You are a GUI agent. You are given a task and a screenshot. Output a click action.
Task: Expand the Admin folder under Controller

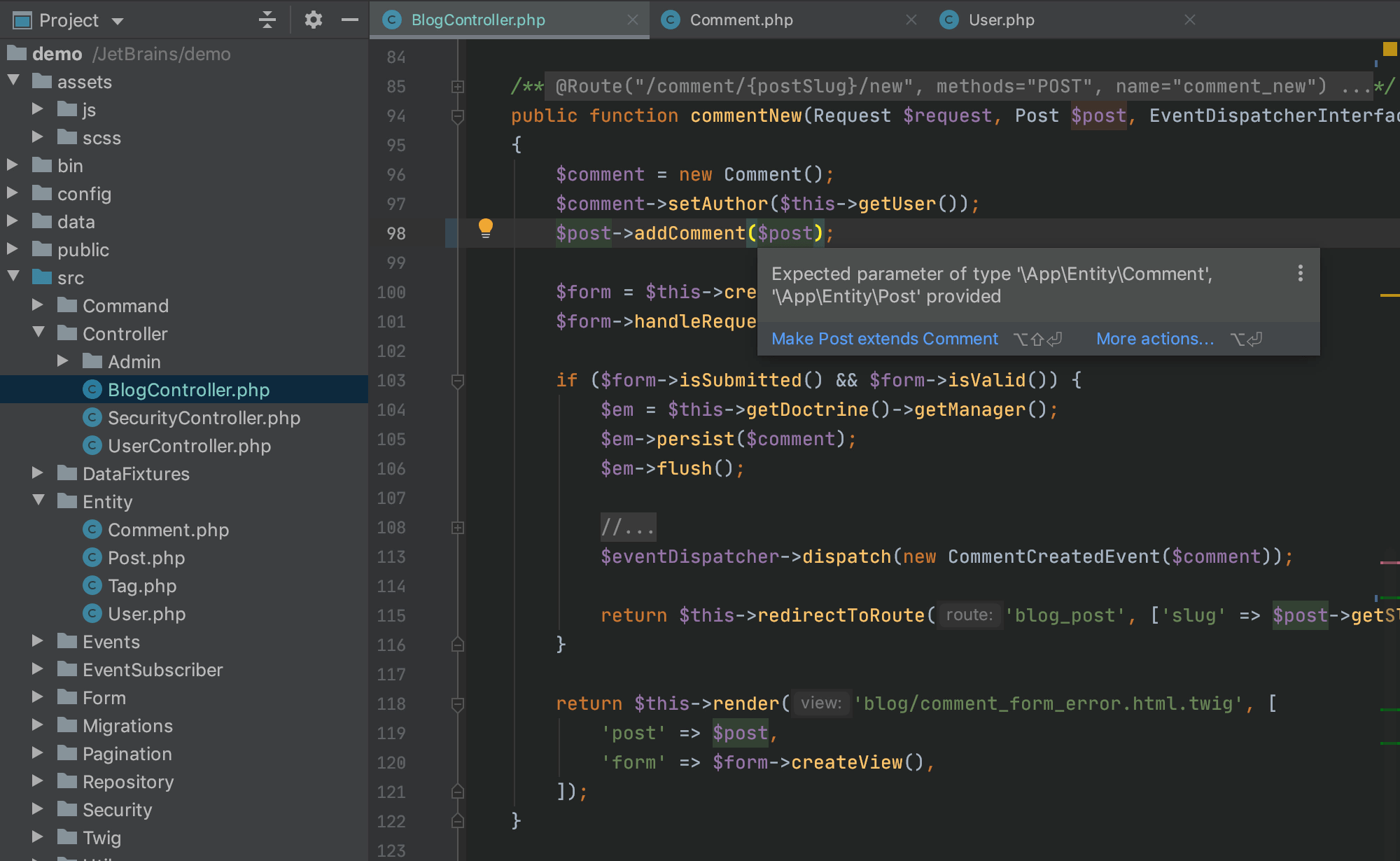64,360
